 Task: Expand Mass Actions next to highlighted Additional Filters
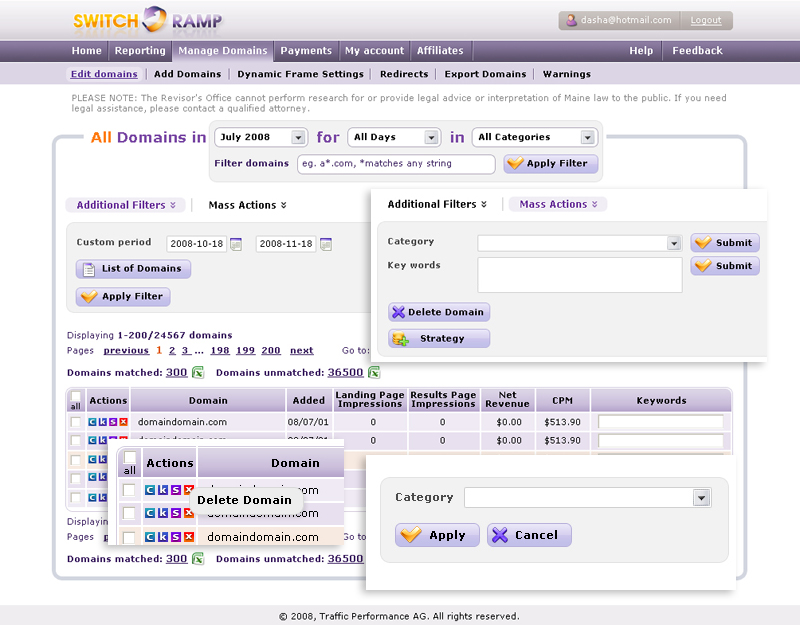247,205
